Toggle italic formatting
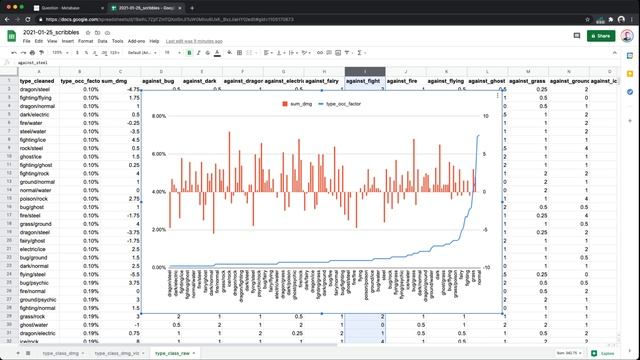This screenshot has width=640, height=360. coord(199,53)
